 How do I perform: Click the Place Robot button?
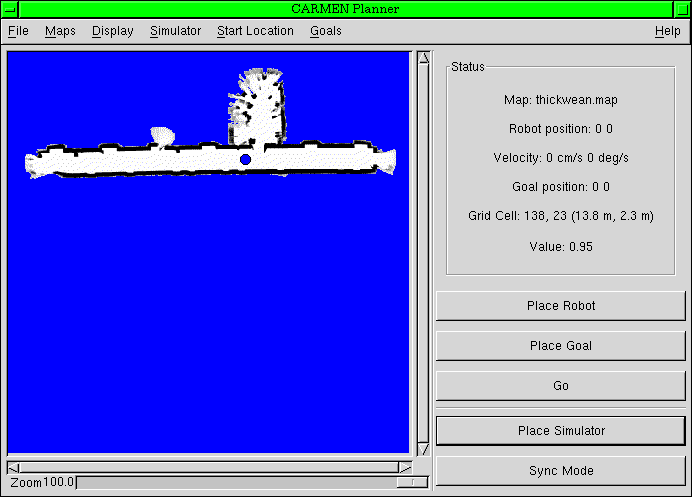(561, 306)
